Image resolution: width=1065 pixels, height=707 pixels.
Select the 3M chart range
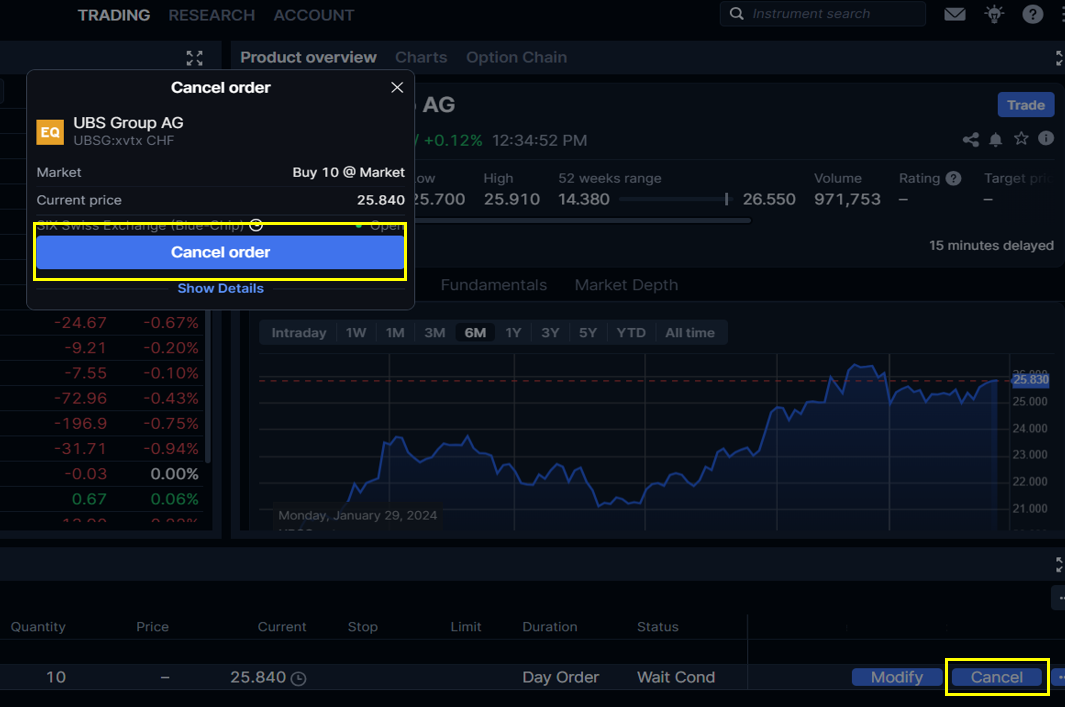coord(435,333)
